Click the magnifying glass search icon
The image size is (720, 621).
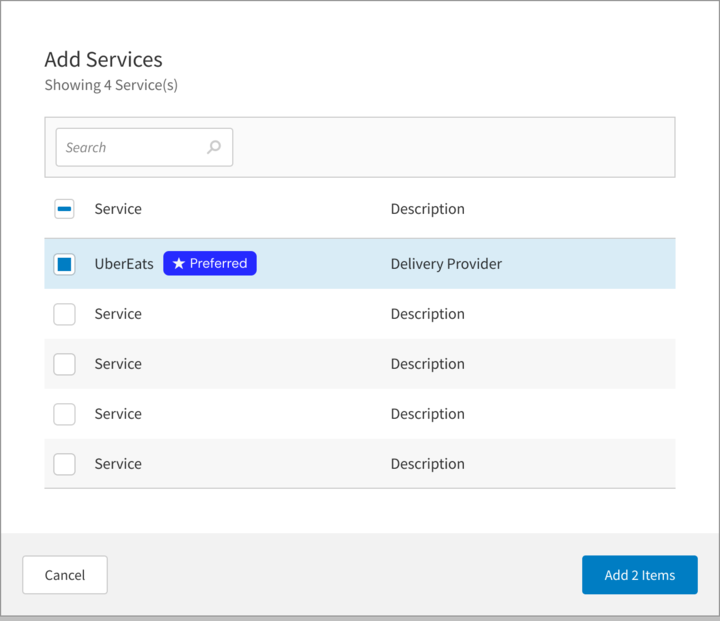[x=213, y=147]
